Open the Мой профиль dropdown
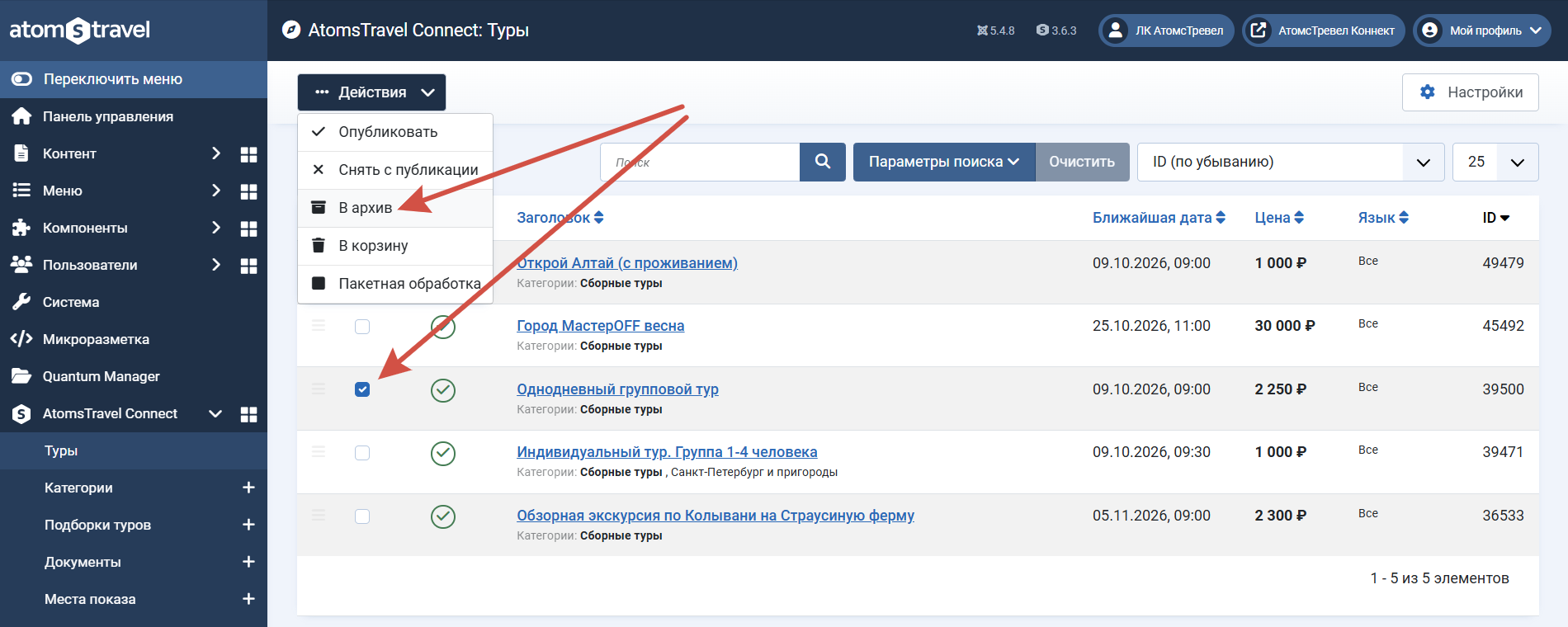 (x=1482, y=31)
